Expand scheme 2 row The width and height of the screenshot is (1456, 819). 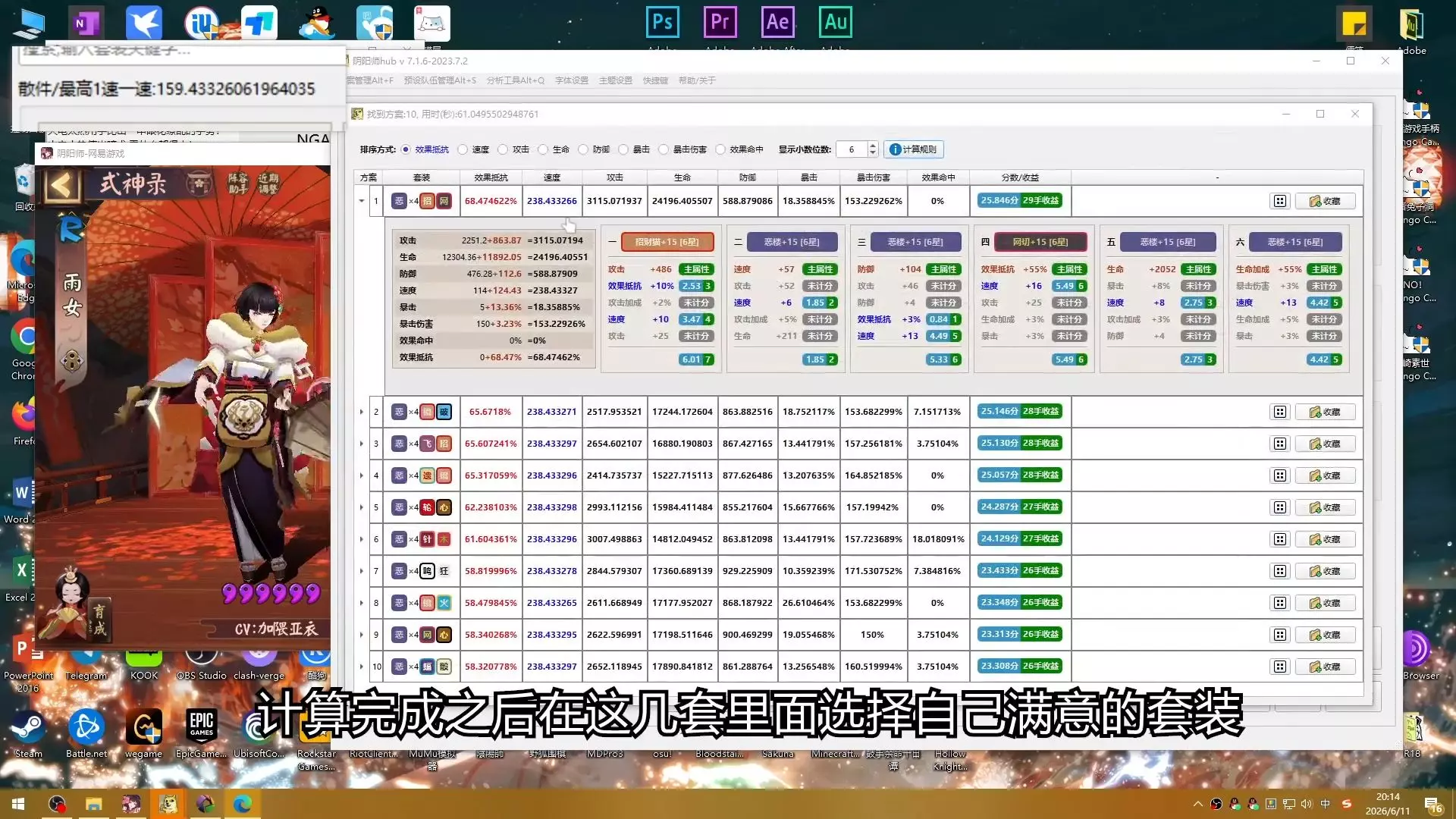coord(362,412)
